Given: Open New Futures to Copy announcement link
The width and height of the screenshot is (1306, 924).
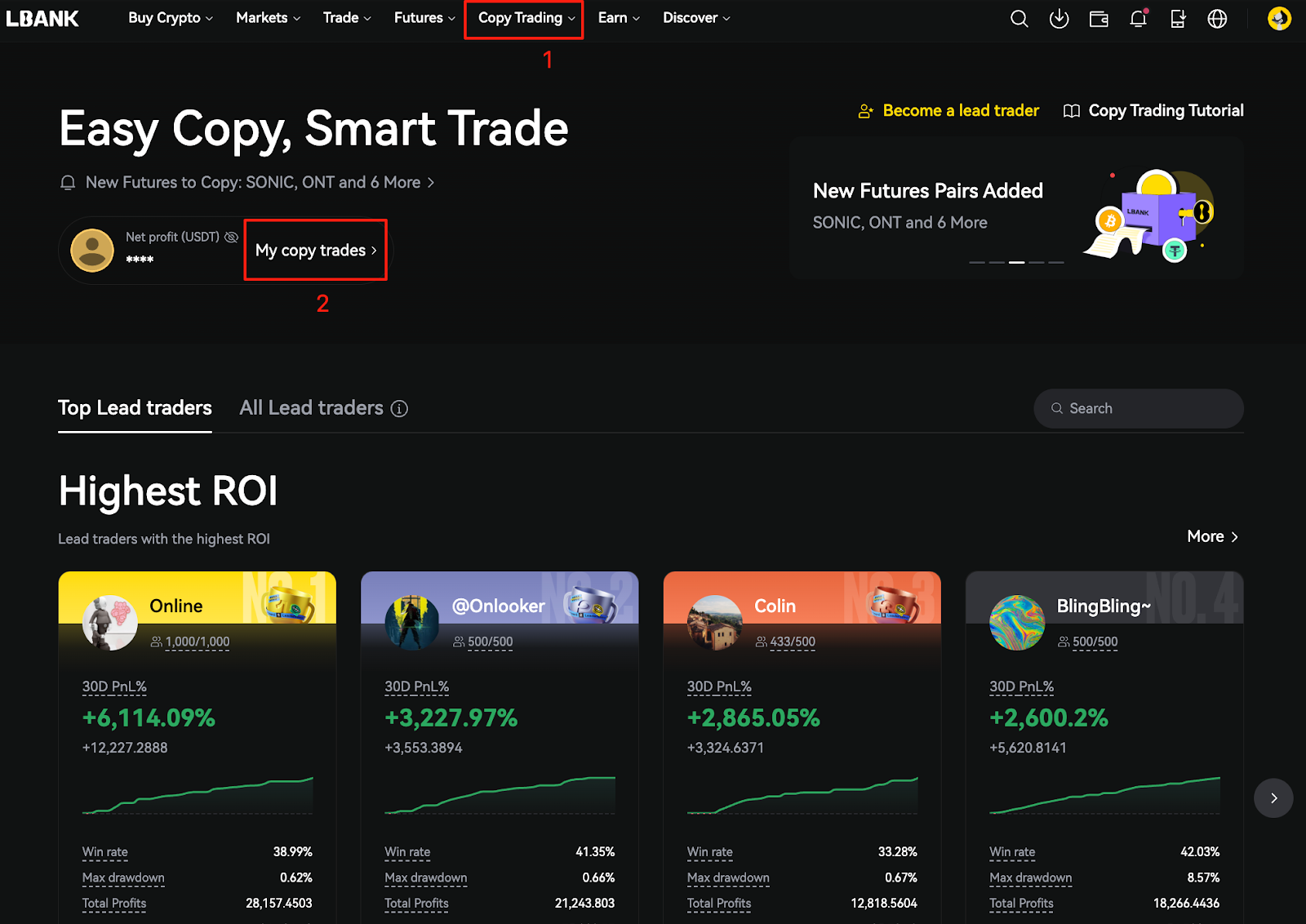Looking at the screenshot, I should tap(260, 183).
